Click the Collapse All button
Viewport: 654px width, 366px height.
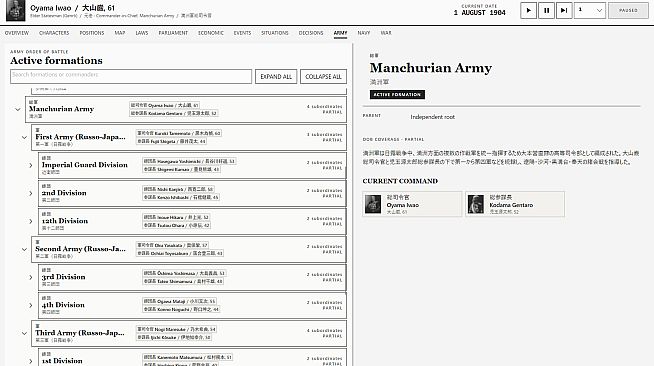coord(323,76)
